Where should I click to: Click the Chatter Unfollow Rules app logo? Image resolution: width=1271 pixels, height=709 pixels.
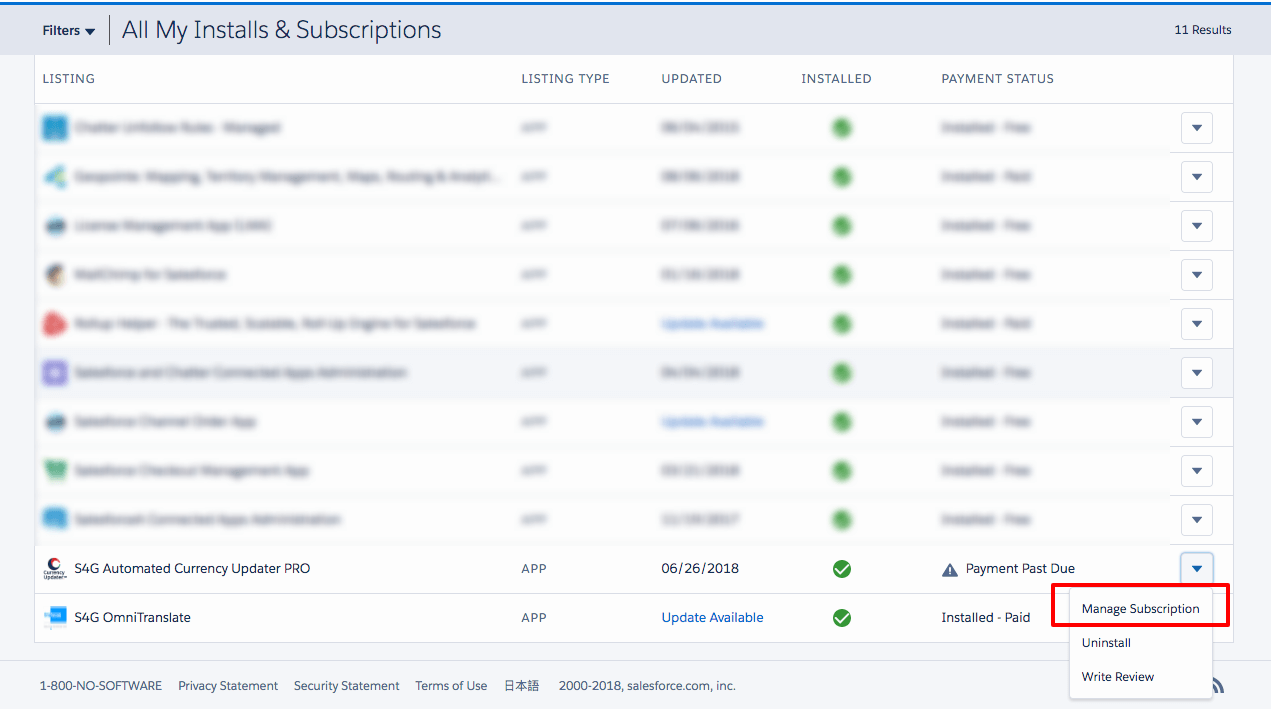coord(54,128)
